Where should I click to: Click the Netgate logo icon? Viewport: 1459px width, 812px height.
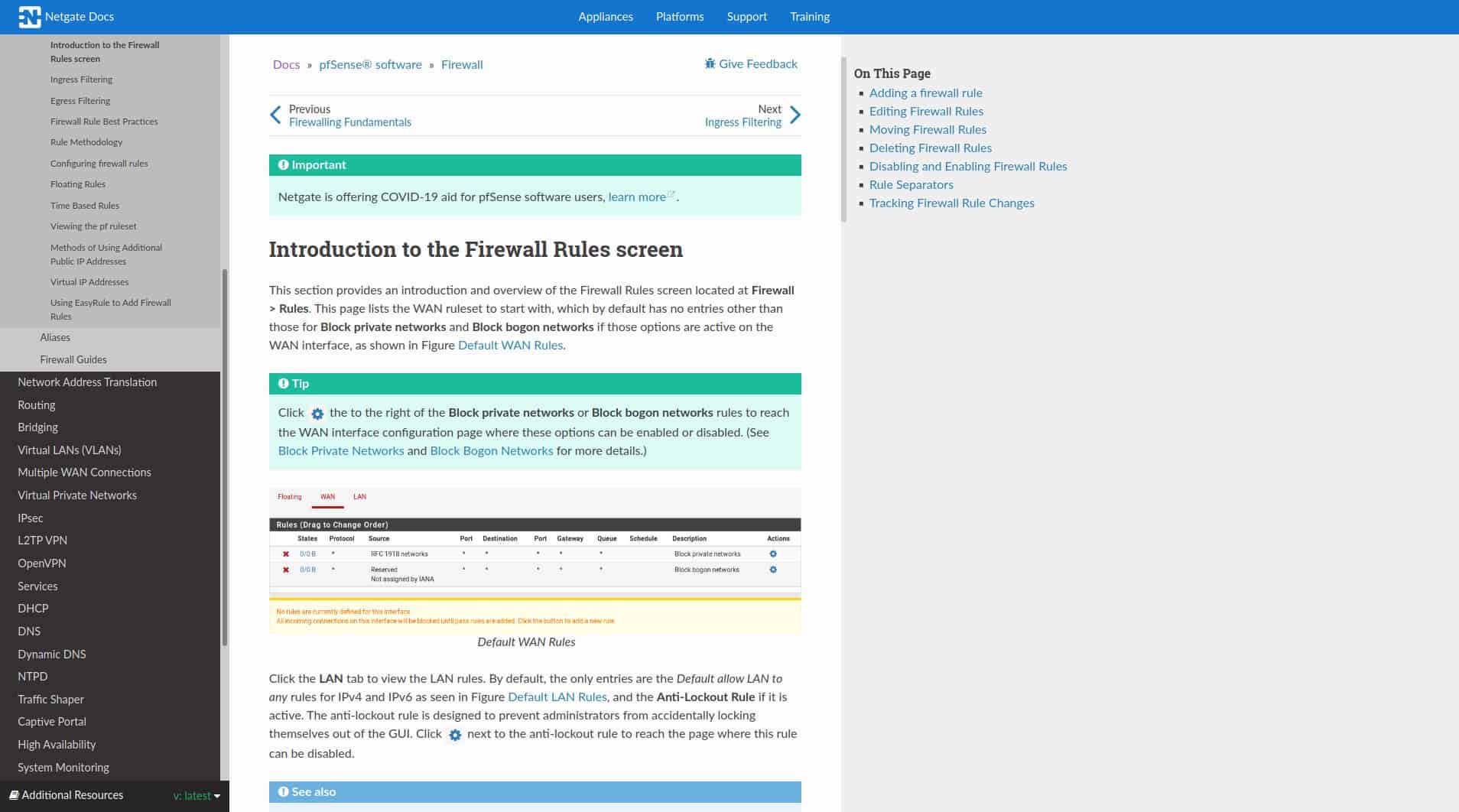click(29, 17)
